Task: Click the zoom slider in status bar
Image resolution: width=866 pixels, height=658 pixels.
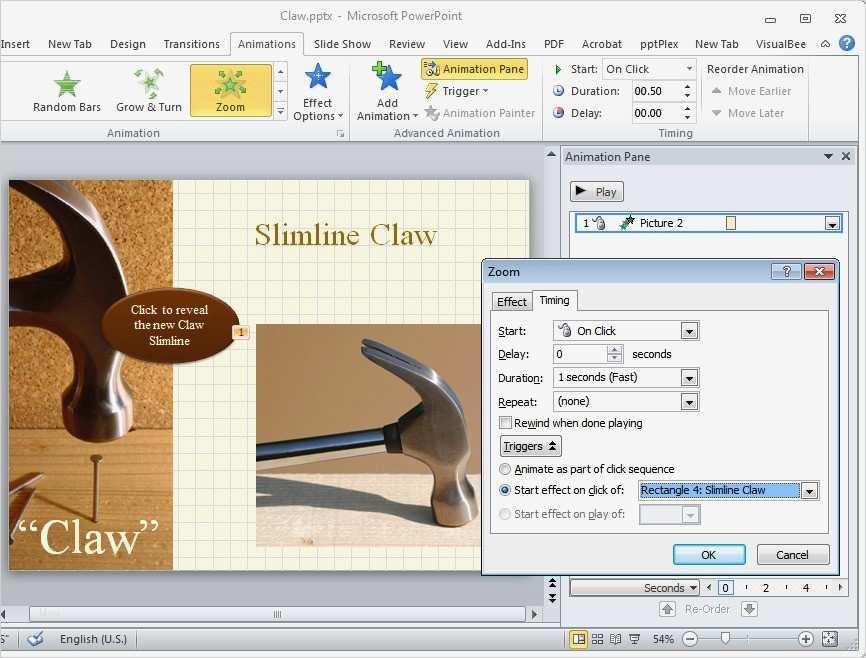Action: 725,639
